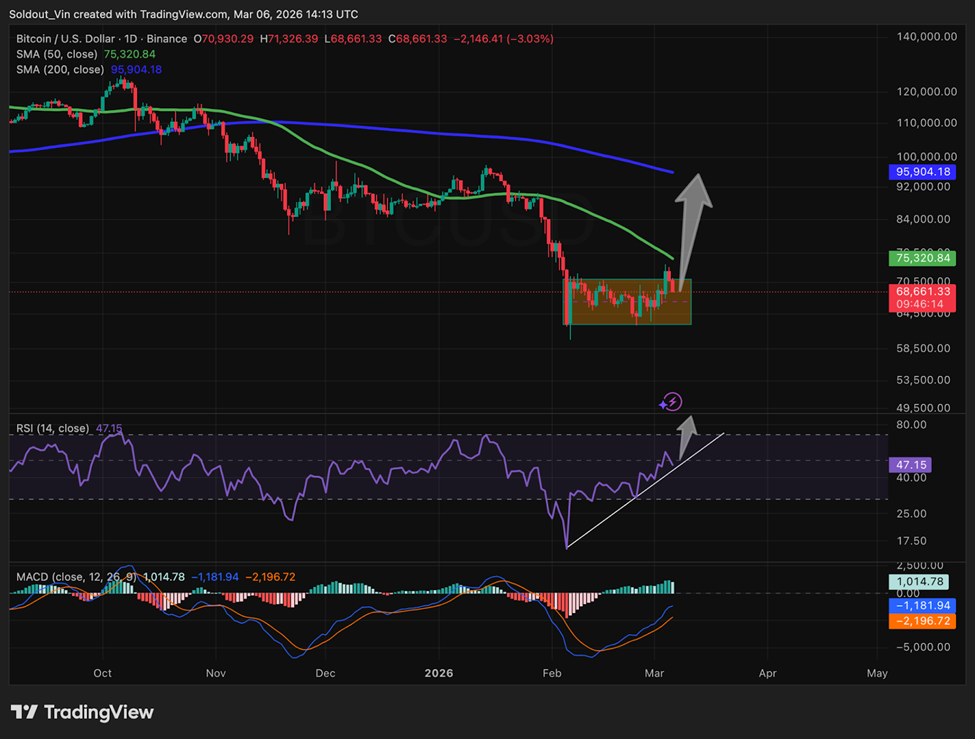
Task: Click the 84,000.00 price axis label
Action: [x=923, y=219]
